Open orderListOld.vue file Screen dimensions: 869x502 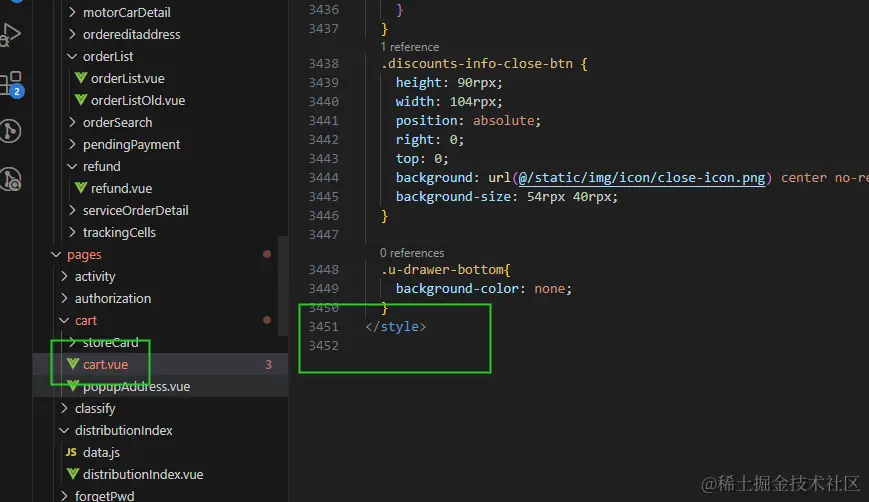click(138, 100)
